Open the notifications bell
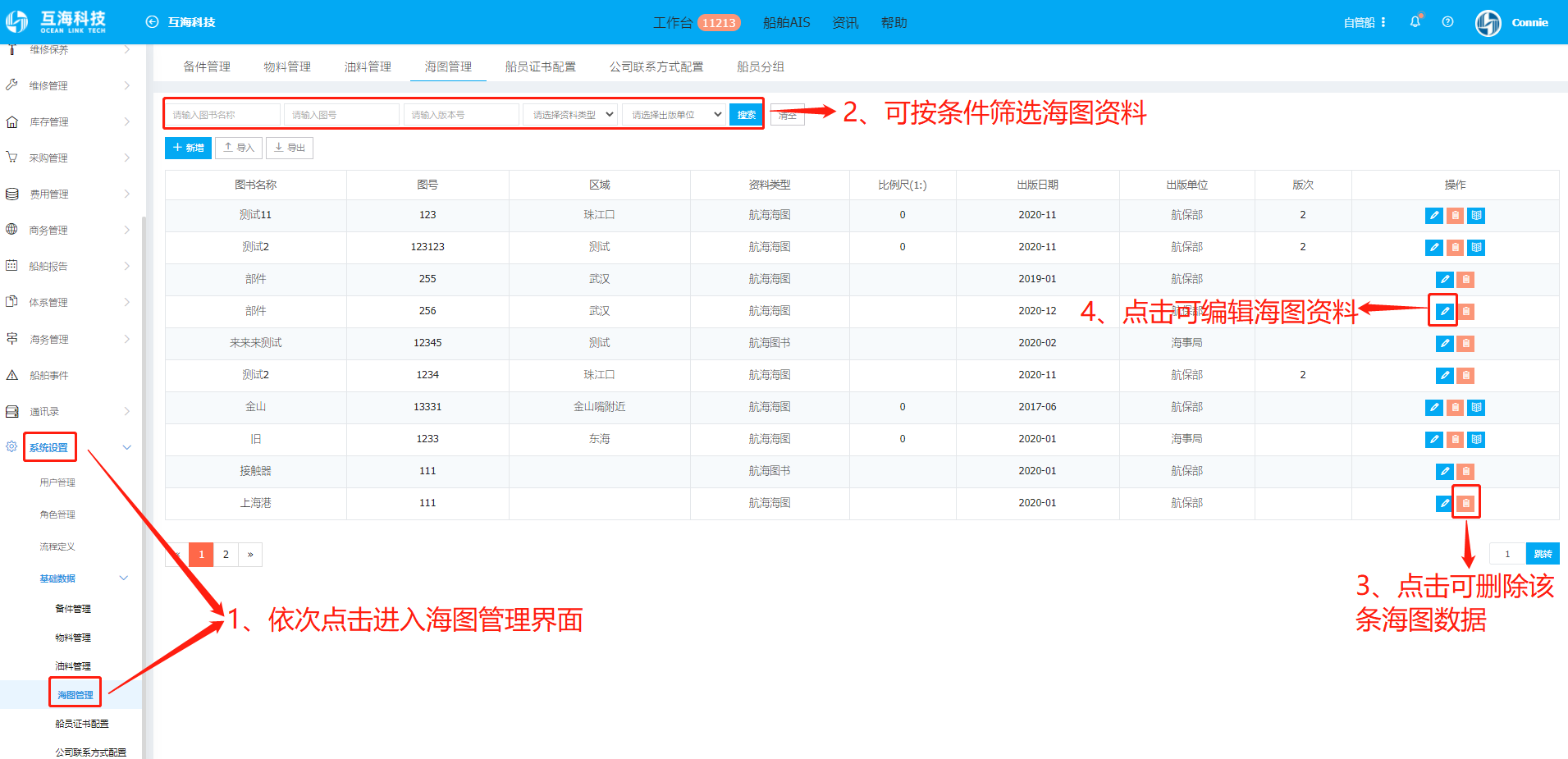1568x759 pixels. (x=1415, y=22)
